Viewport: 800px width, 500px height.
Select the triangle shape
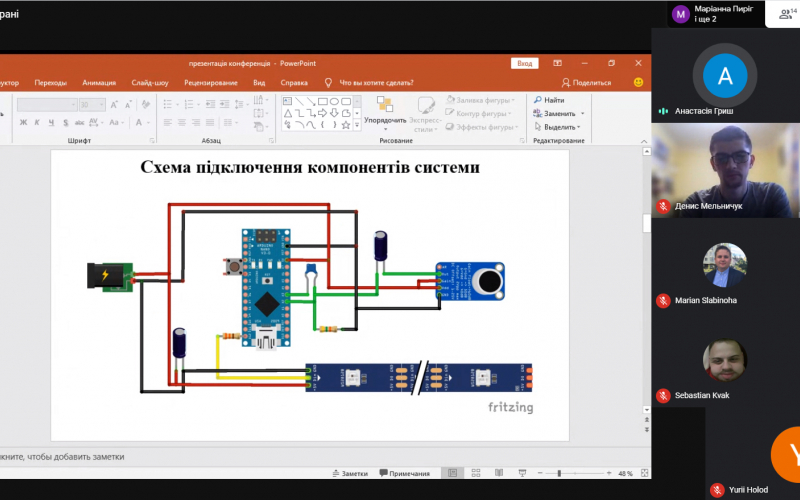point(287,113)
